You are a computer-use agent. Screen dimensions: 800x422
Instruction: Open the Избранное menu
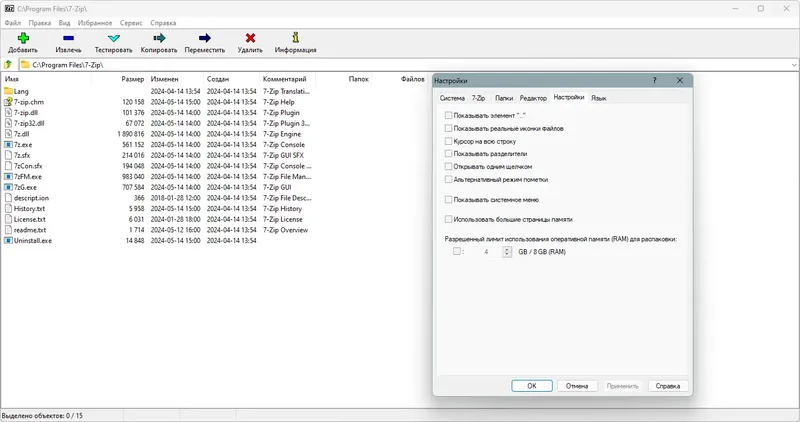click(95, 23)
